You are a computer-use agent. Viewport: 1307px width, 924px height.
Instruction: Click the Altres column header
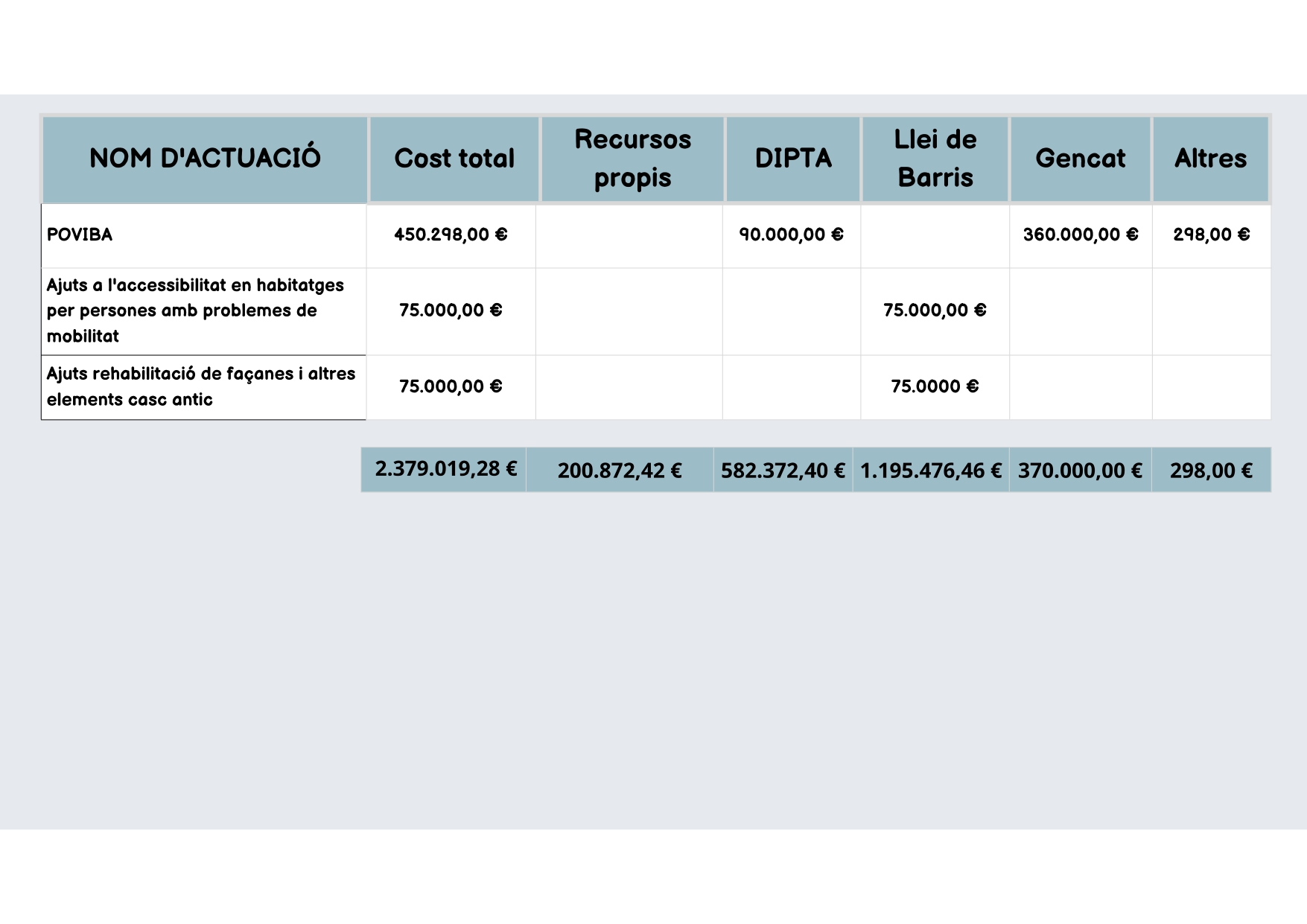(x=1210, y=159)
